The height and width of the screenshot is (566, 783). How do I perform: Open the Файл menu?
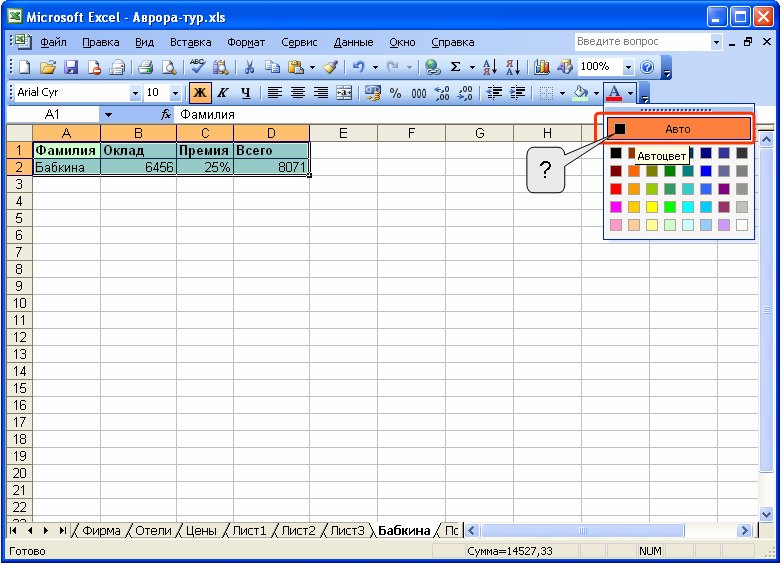point(53,42)
